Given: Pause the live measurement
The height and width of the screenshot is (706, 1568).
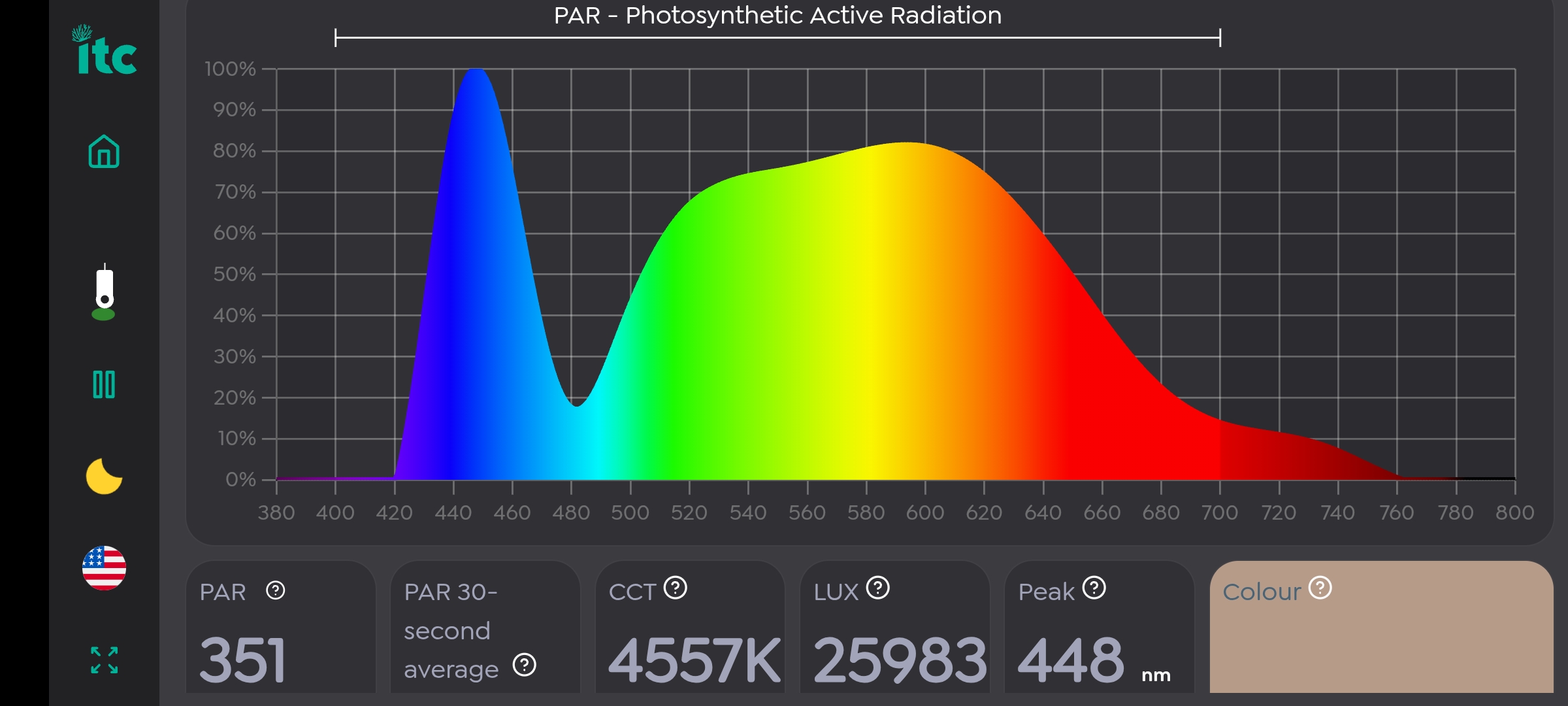Looking at the screenshot, I should pos(104,384).
